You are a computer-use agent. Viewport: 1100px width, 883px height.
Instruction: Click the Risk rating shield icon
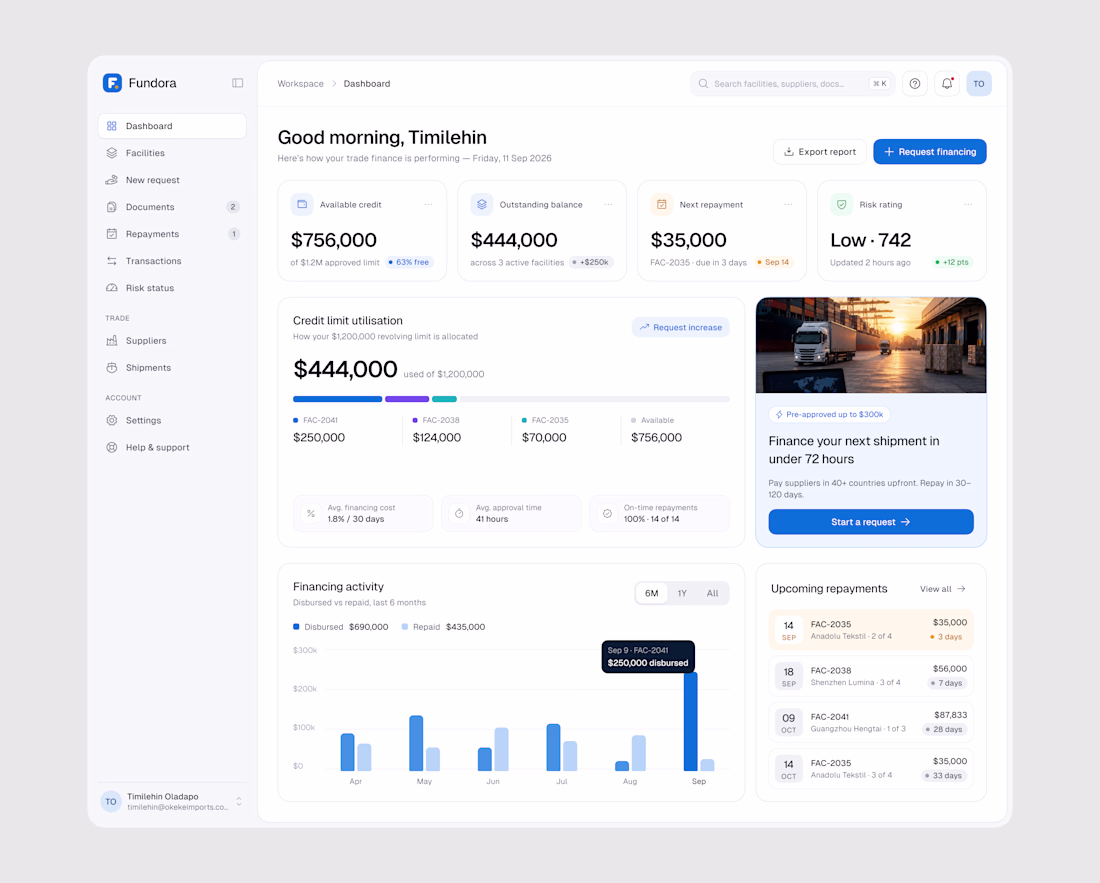click(842, 204)
